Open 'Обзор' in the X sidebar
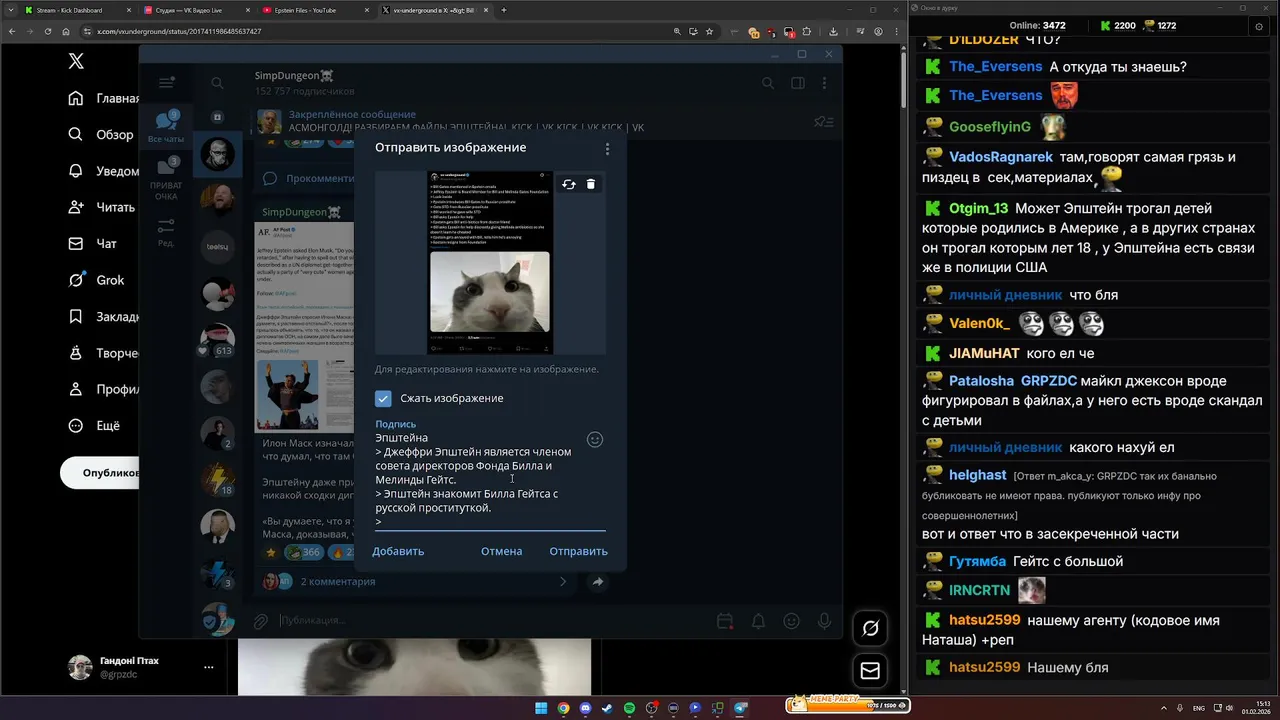 (x=100, y=135)
